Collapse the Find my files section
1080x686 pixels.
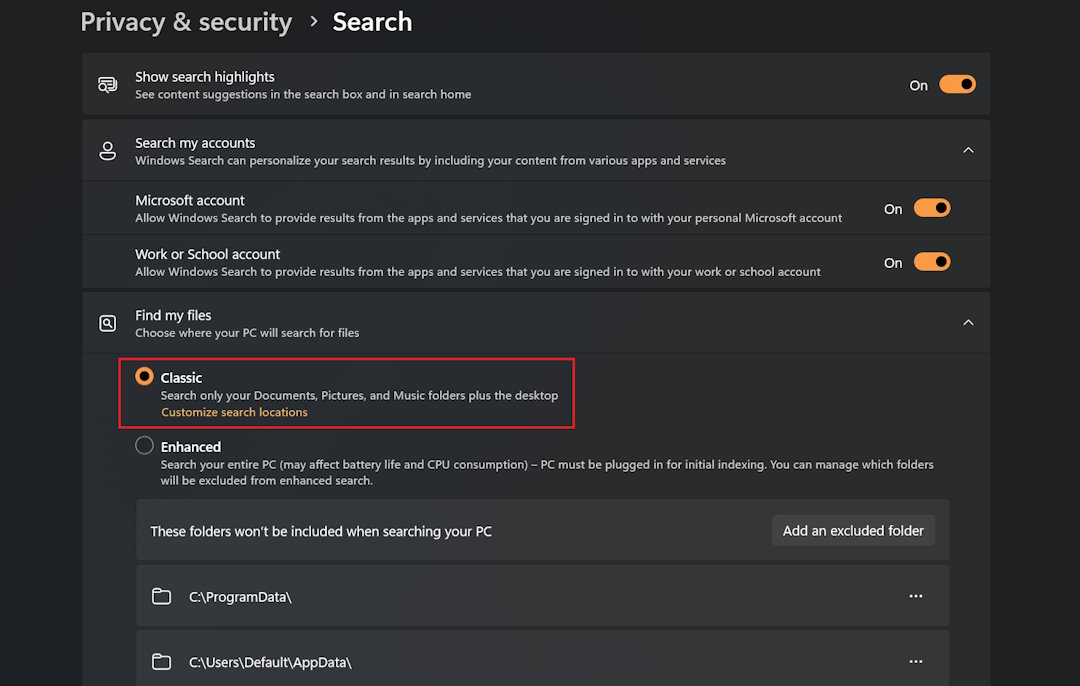(967, 322)
